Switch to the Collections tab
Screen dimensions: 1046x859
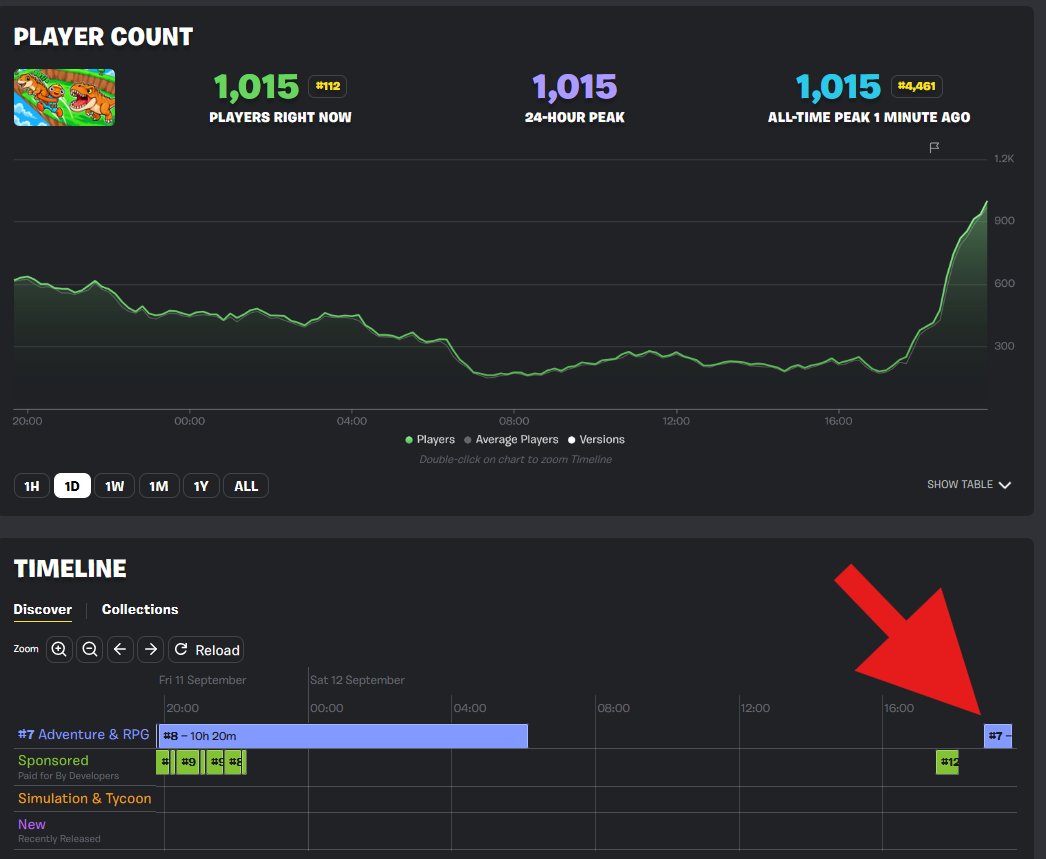coord(140,609)
